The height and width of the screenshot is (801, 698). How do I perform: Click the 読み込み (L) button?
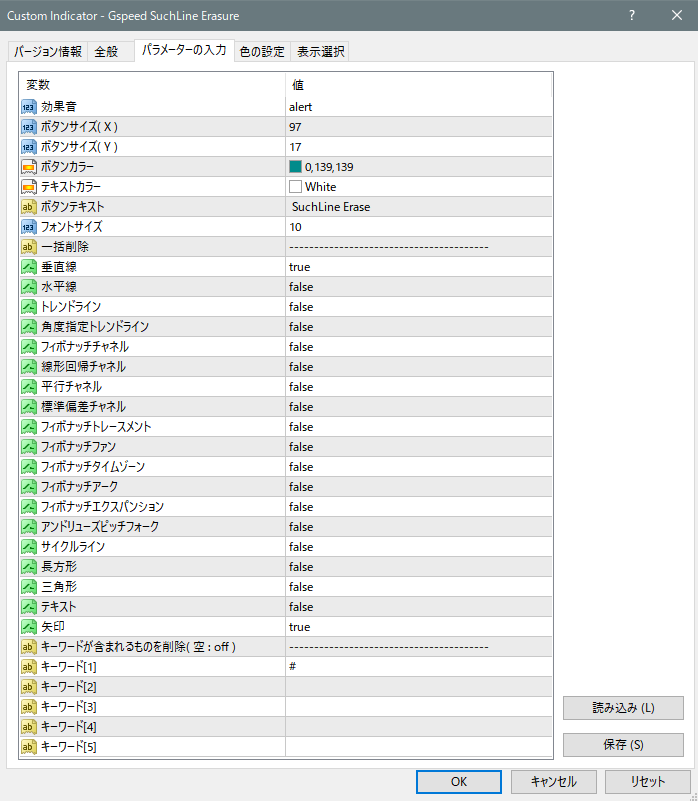coord(623,708)
